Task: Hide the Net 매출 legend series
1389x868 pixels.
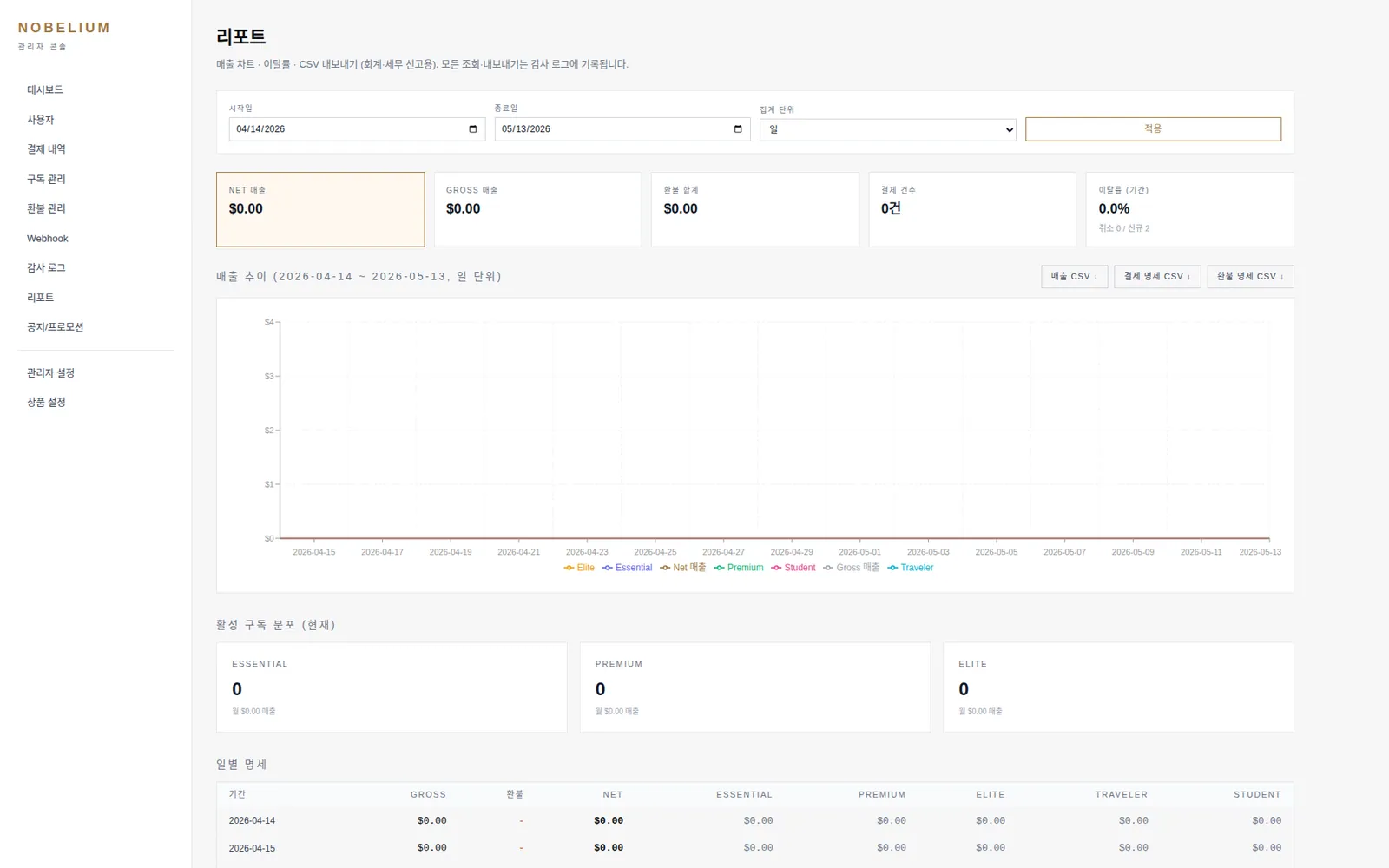Action: tap(682, 568)
